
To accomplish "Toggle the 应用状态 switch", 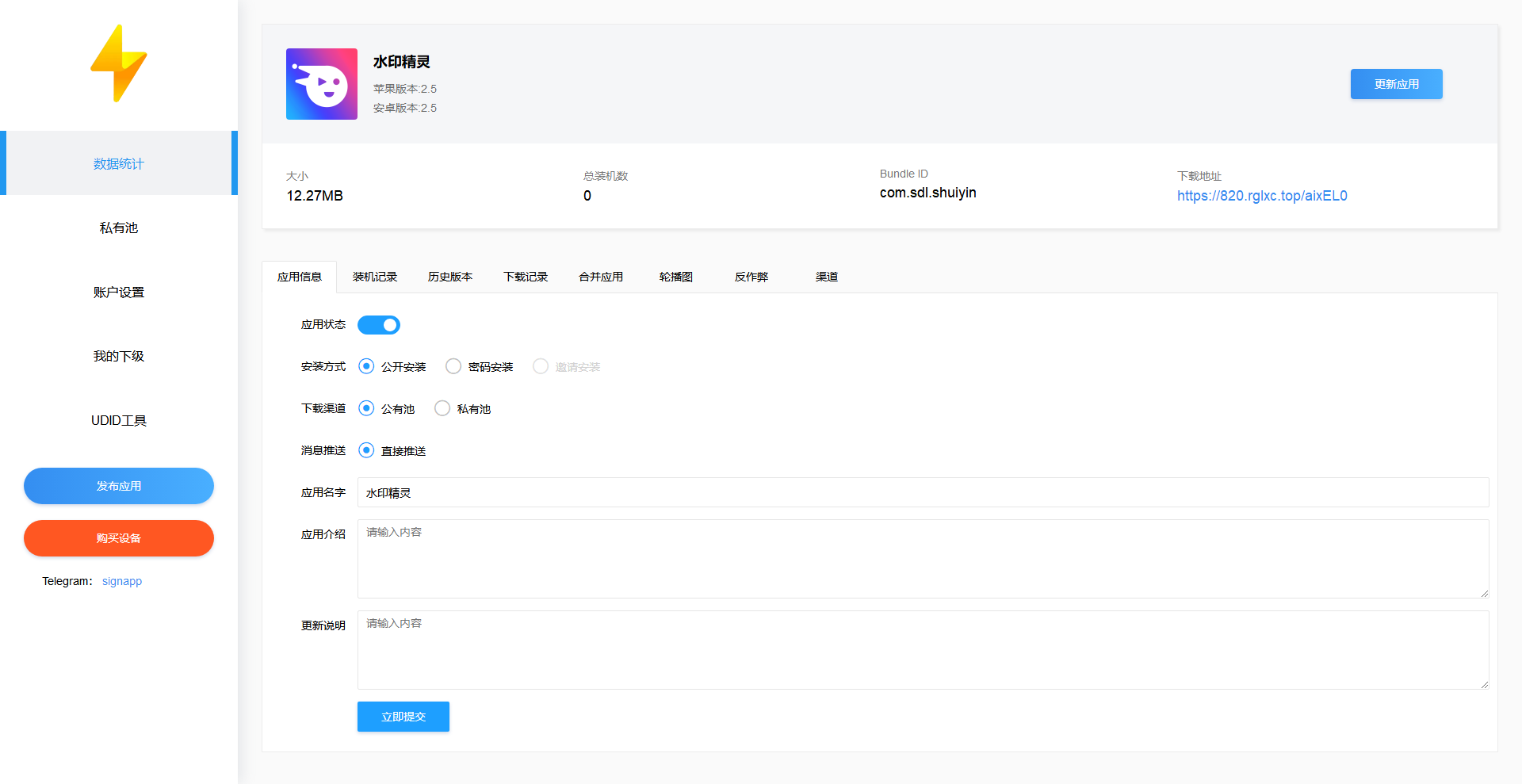I will pos(379,325).
